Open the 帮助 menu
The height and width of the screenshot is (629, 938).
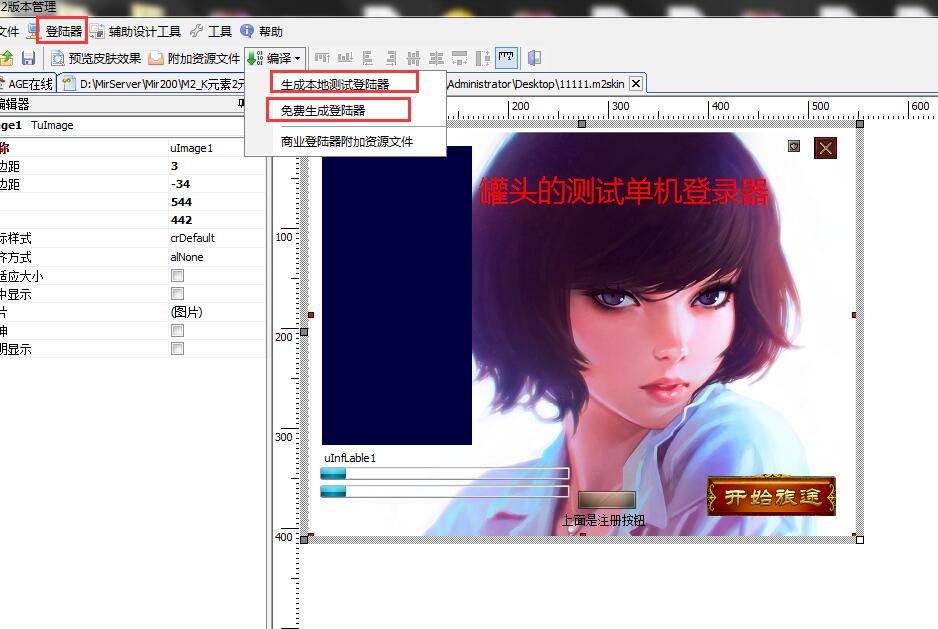point(270,31)
